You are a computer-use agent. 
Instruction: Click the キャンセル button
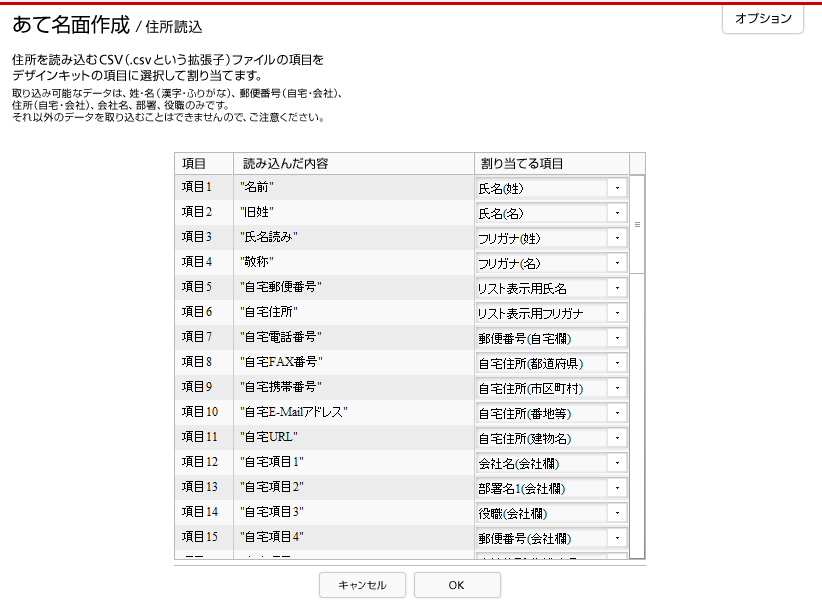pos(362,585)
